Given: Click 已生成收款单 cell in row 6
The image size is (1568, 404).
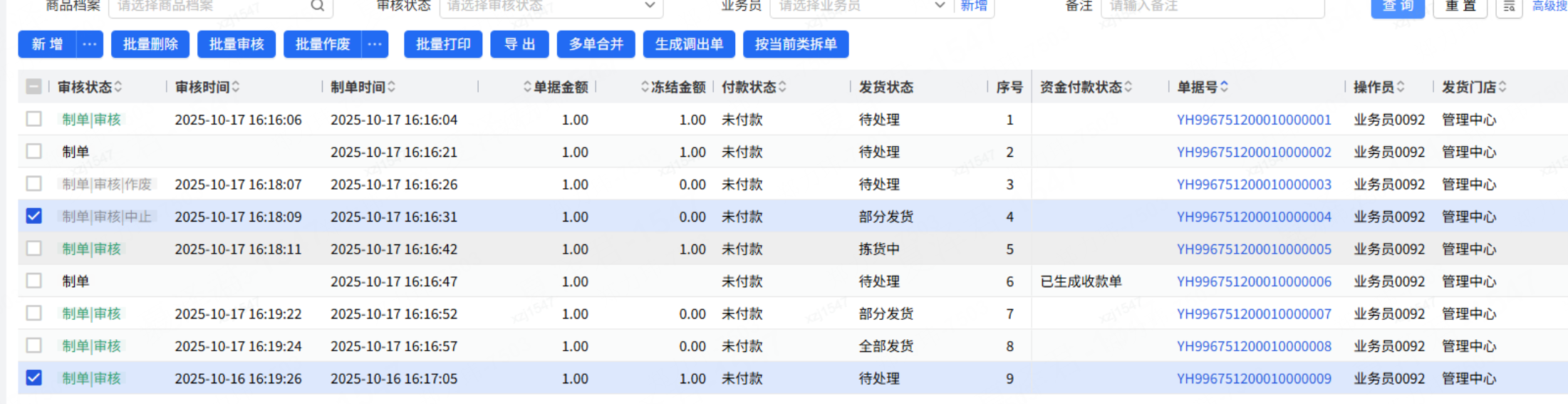Looking at the screenshot, I should 1081,281.
